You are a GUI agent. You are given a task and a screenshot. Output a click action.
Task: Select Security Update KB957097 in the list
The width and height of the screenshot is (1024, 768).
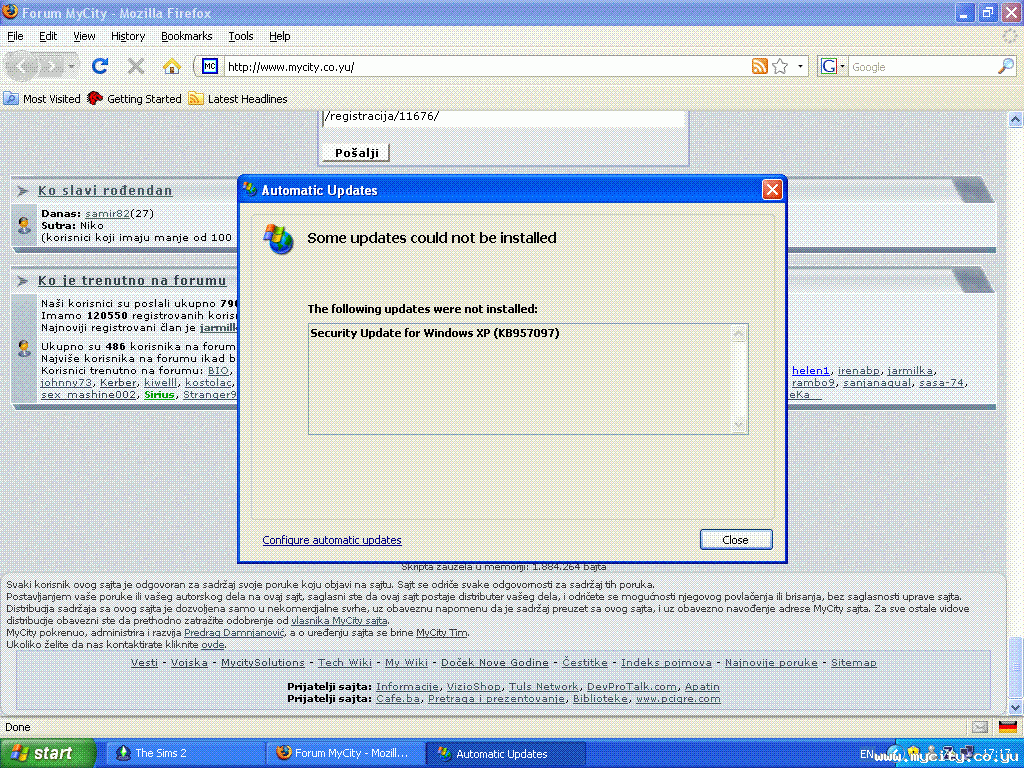434,333
